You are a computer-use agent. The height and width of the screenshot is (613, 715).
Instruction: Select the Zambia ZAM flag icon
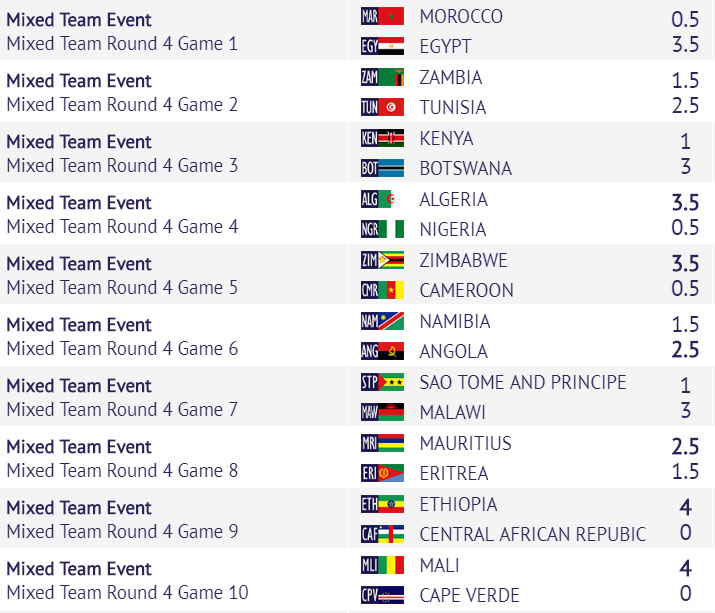tap(382, 77)
